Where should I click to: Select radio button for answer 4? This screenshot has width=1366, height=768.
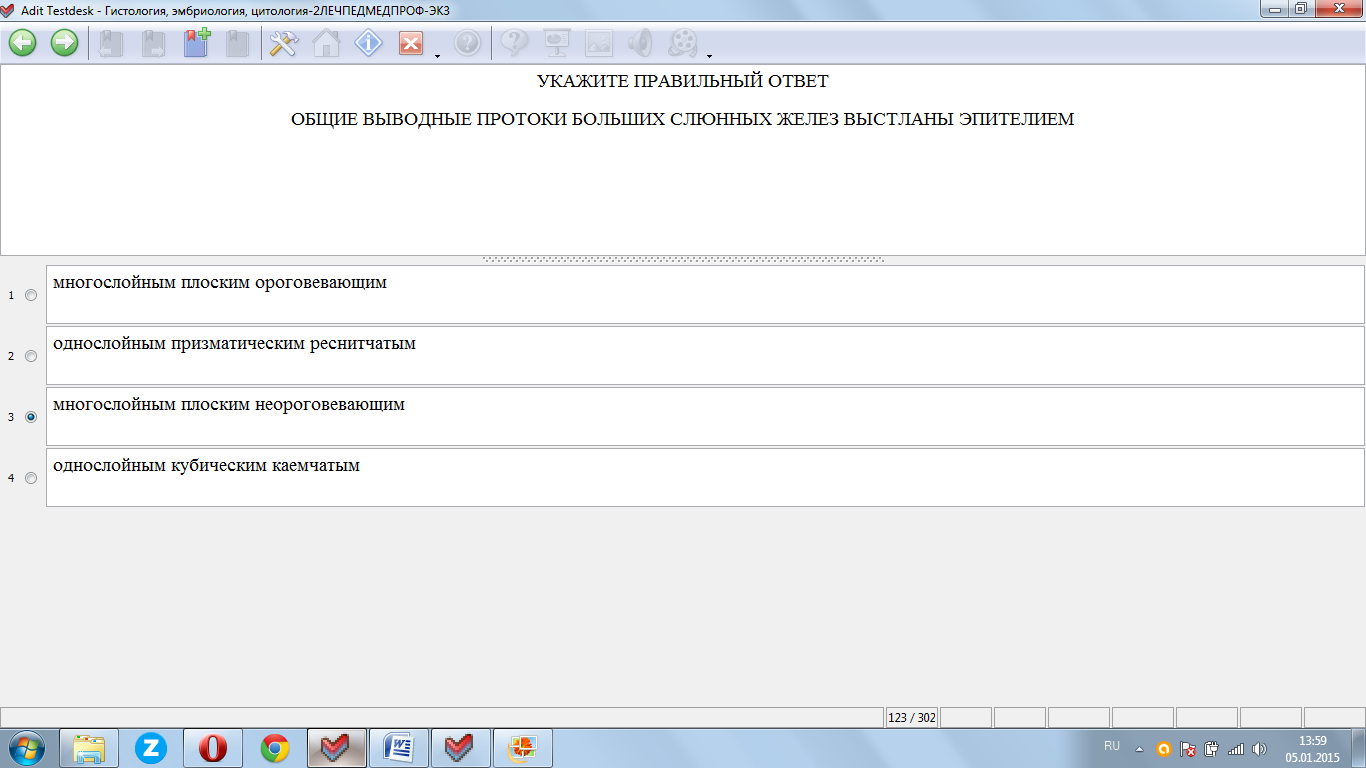click(x=31, y=478)
